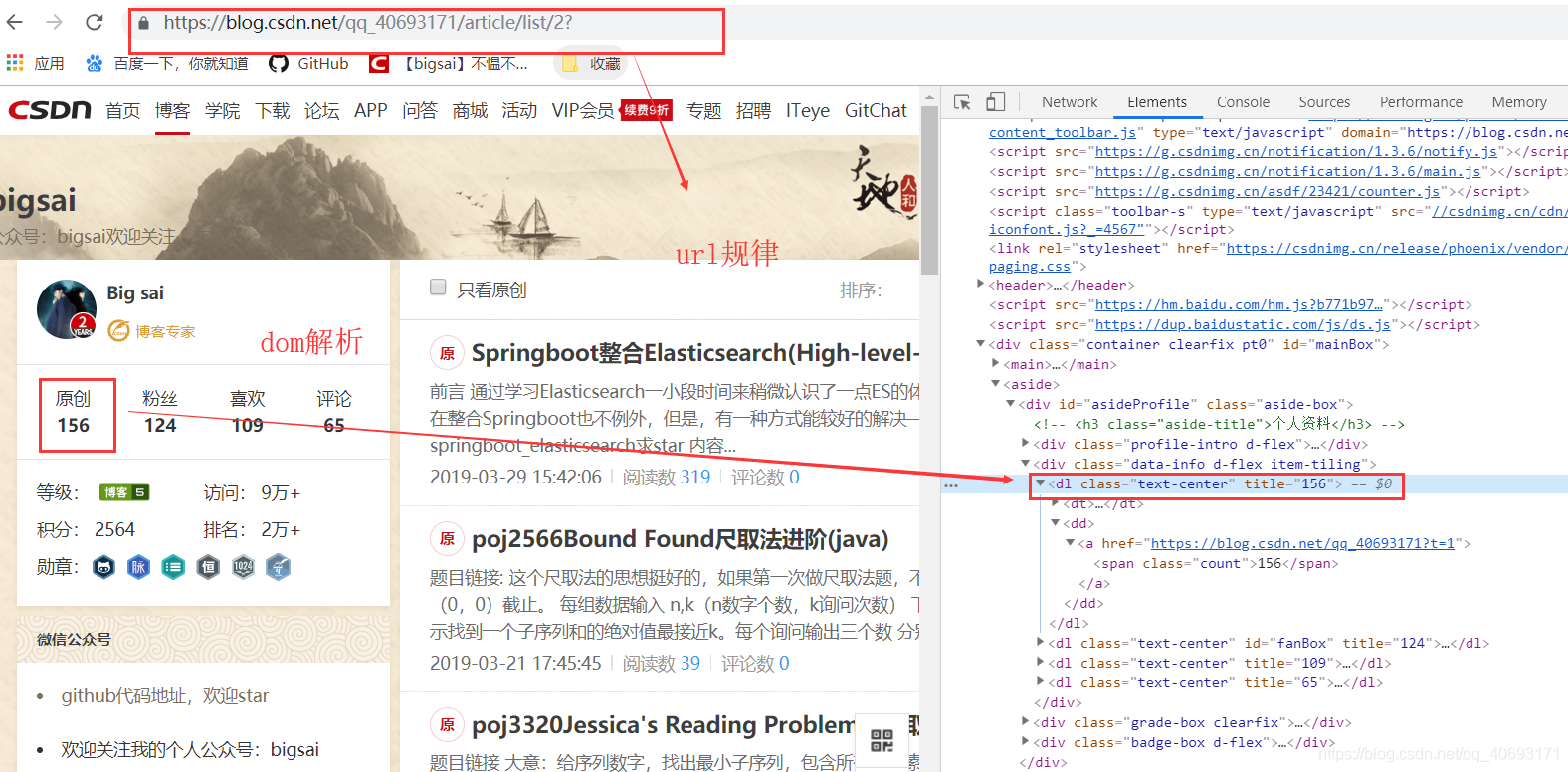1568x772 pixels.
Task: Switch to the Elements tab
Action: pos(1157,101)
